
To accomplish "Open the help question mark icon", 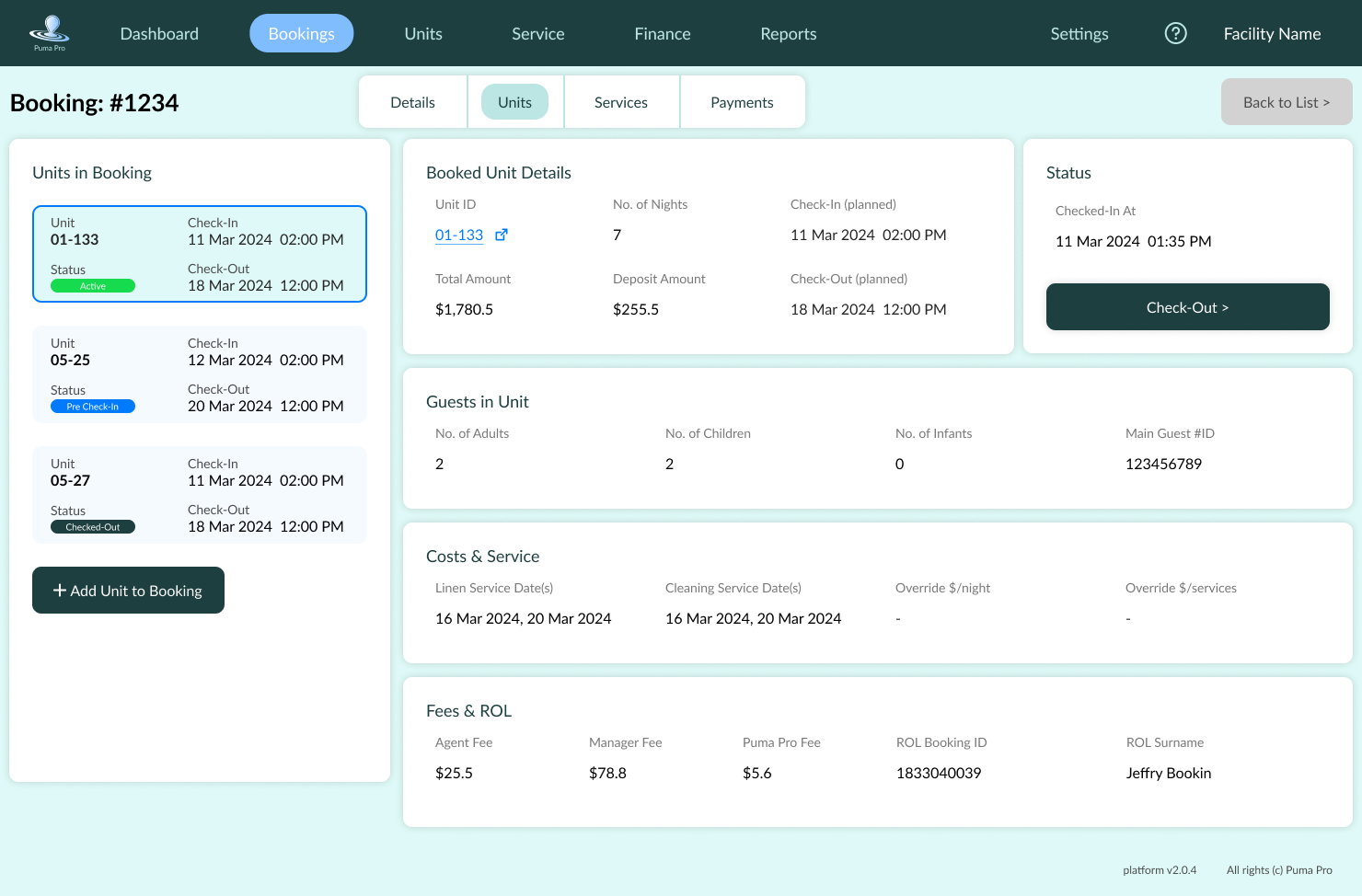I will (1175, 33).
